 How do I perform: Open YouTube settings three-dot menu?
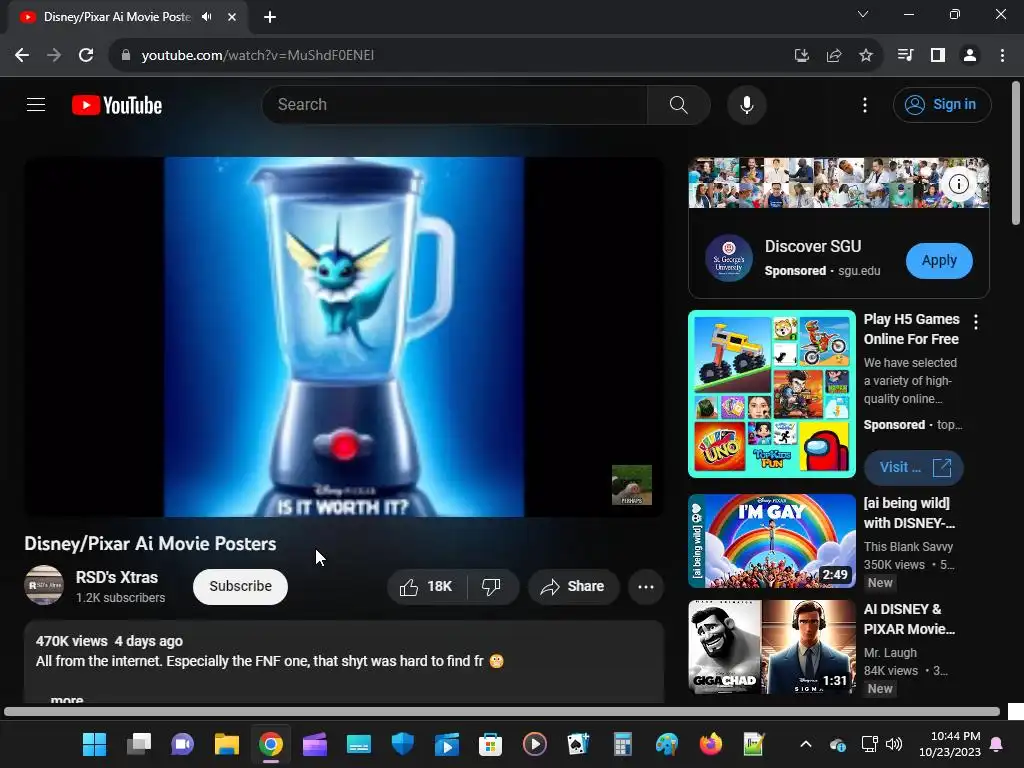click(x=865, y=105)
